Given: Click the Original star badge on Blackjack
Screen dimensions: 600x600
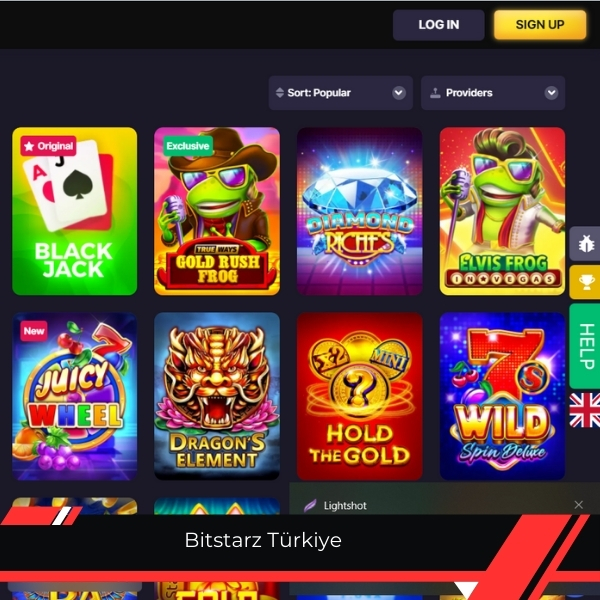Looking at the screenshot, I should 48,146.
